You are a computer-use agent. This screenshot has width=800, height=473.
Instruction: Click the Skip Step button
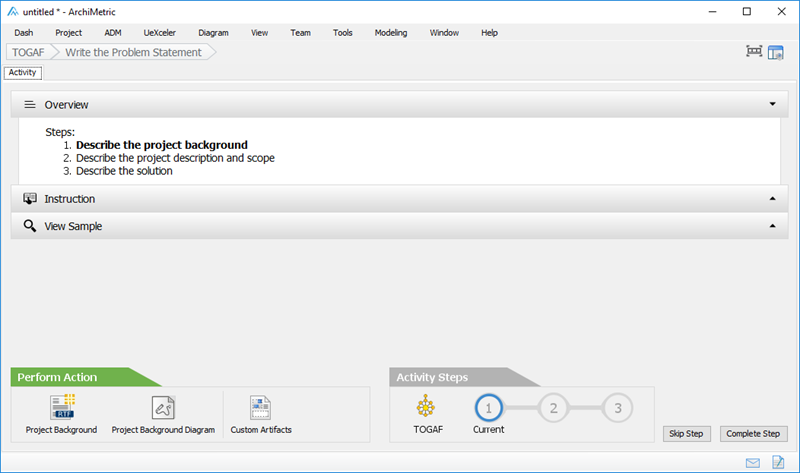coord(687,434)
